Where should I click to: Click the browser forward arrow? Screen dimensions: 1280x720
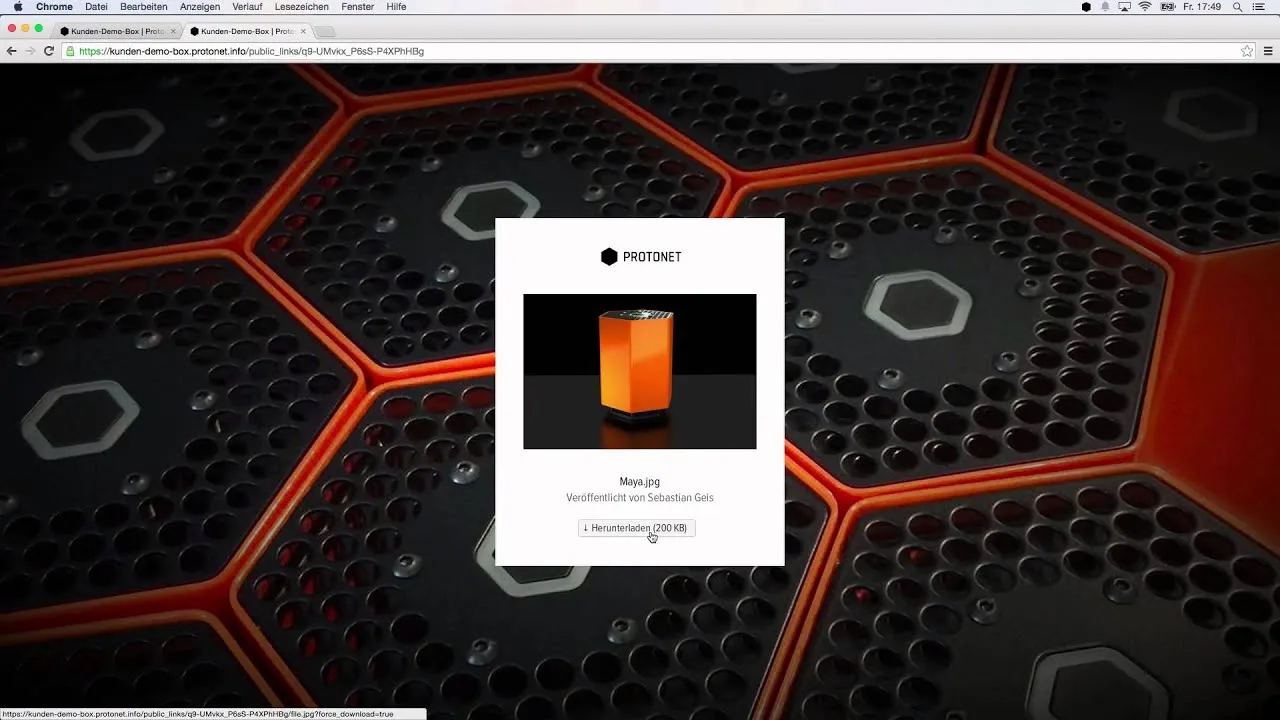click(30, 51)
